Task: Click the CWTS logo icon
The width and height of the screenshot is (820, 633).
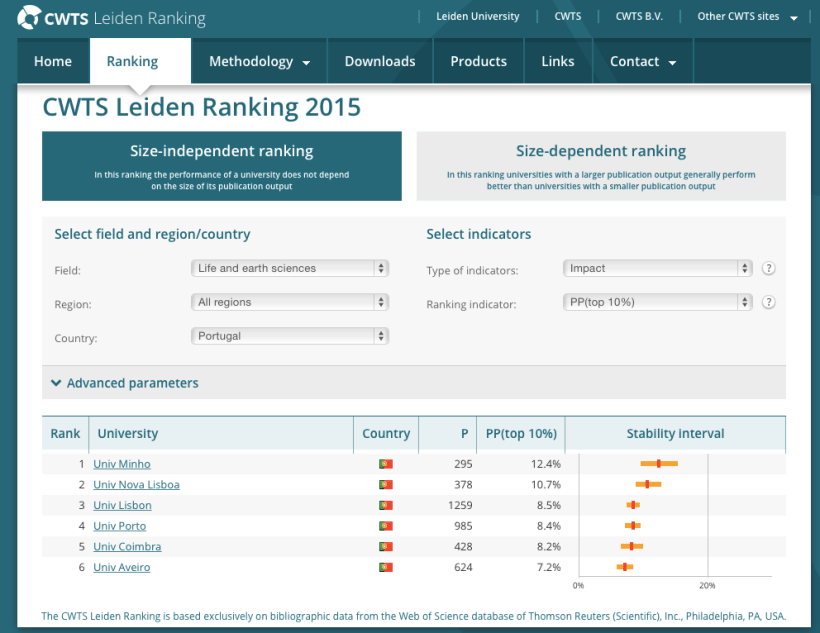Action: tap(30, 17)
